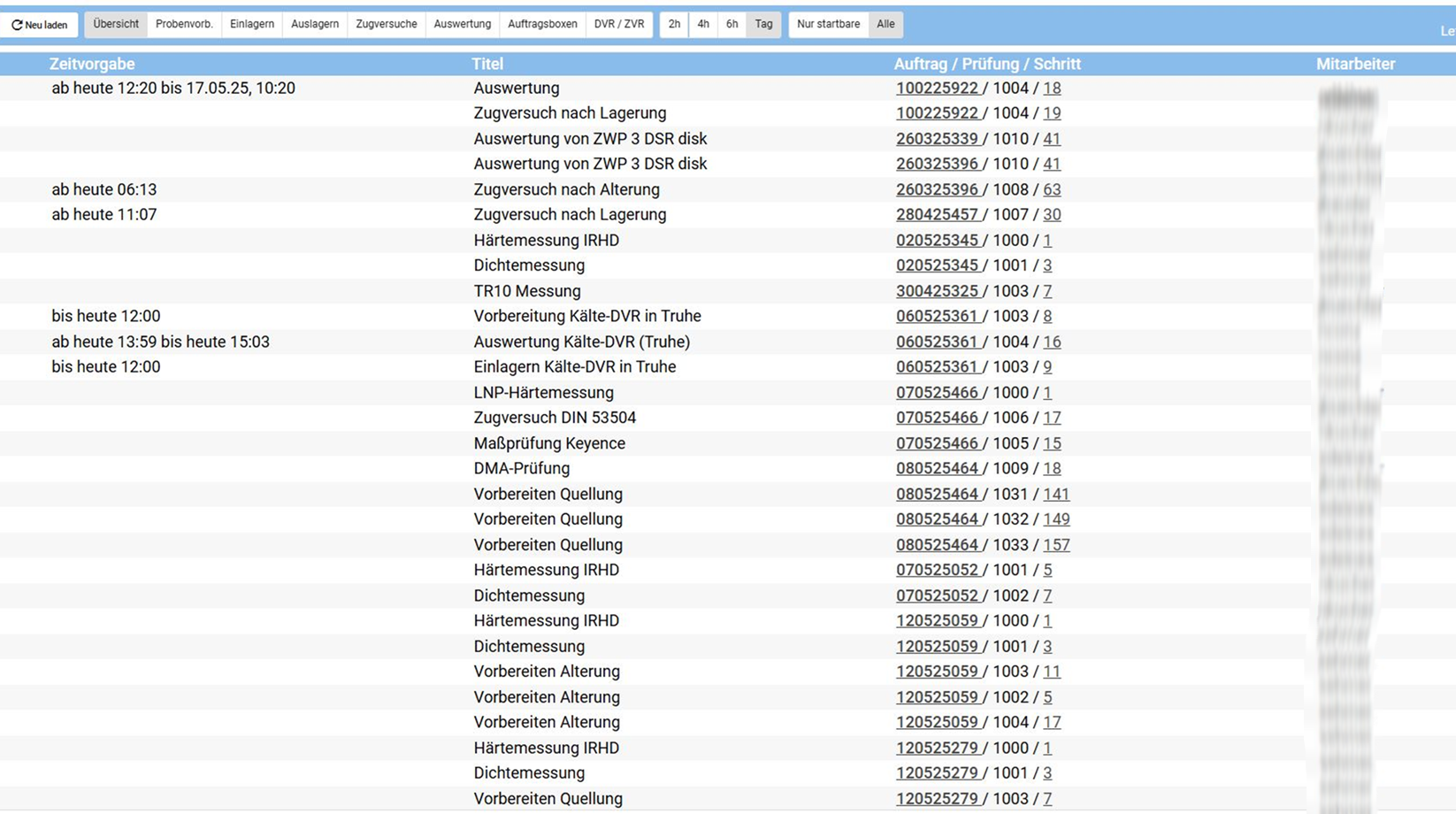
Task: Select the Einlagern tab
Action: [252, 25]
